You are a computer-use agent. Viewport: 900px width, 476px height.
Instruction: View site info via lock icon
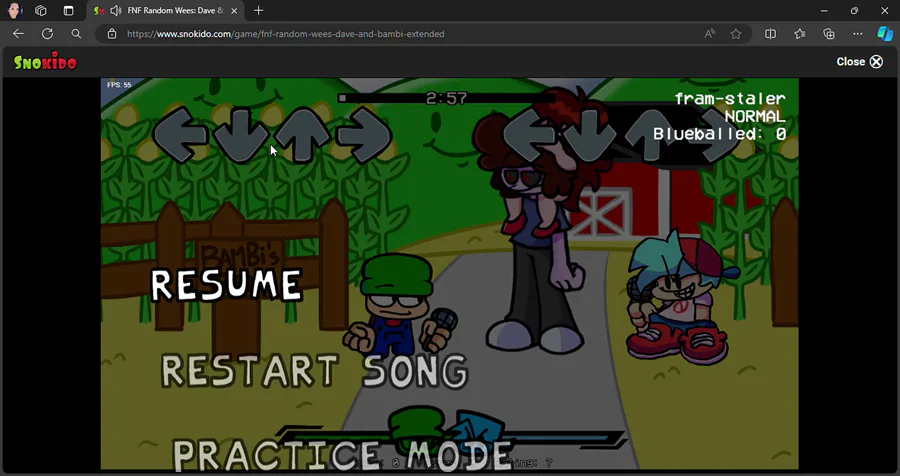112,34
